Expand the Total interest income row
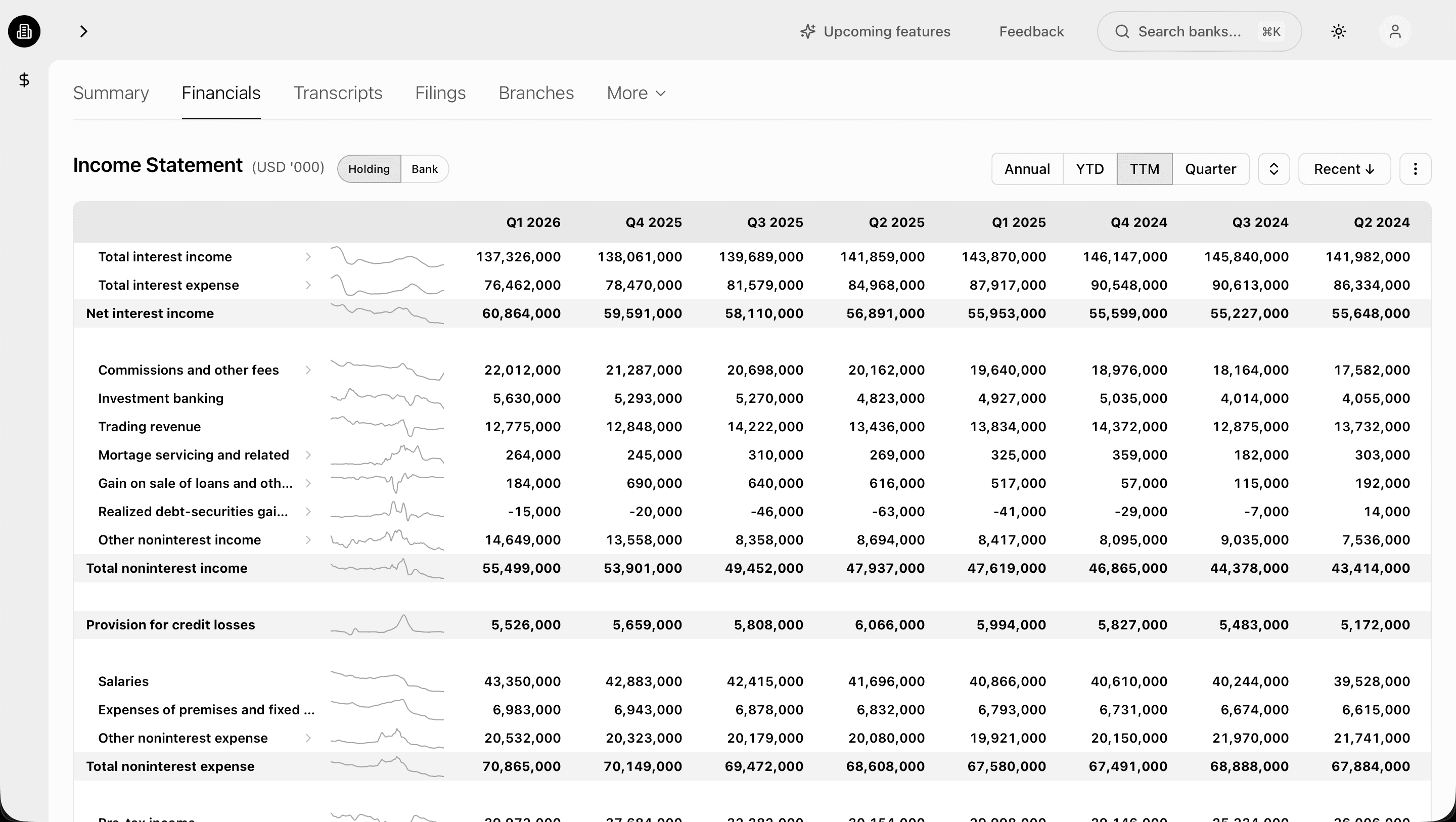 (x=308, y=257)
